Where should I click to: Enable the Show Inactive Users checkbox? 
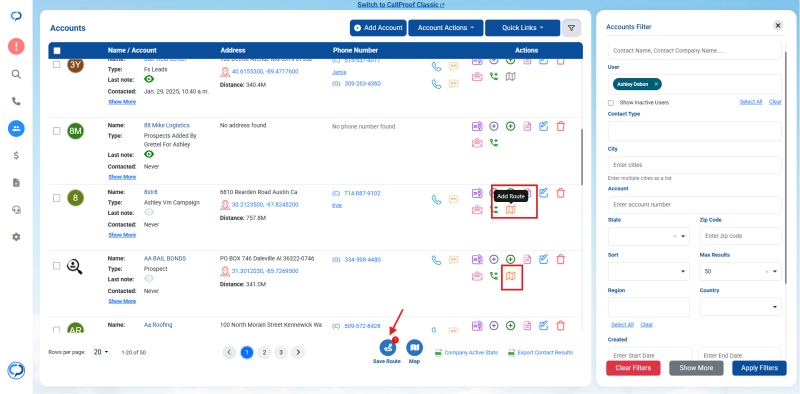click(611, 103)
